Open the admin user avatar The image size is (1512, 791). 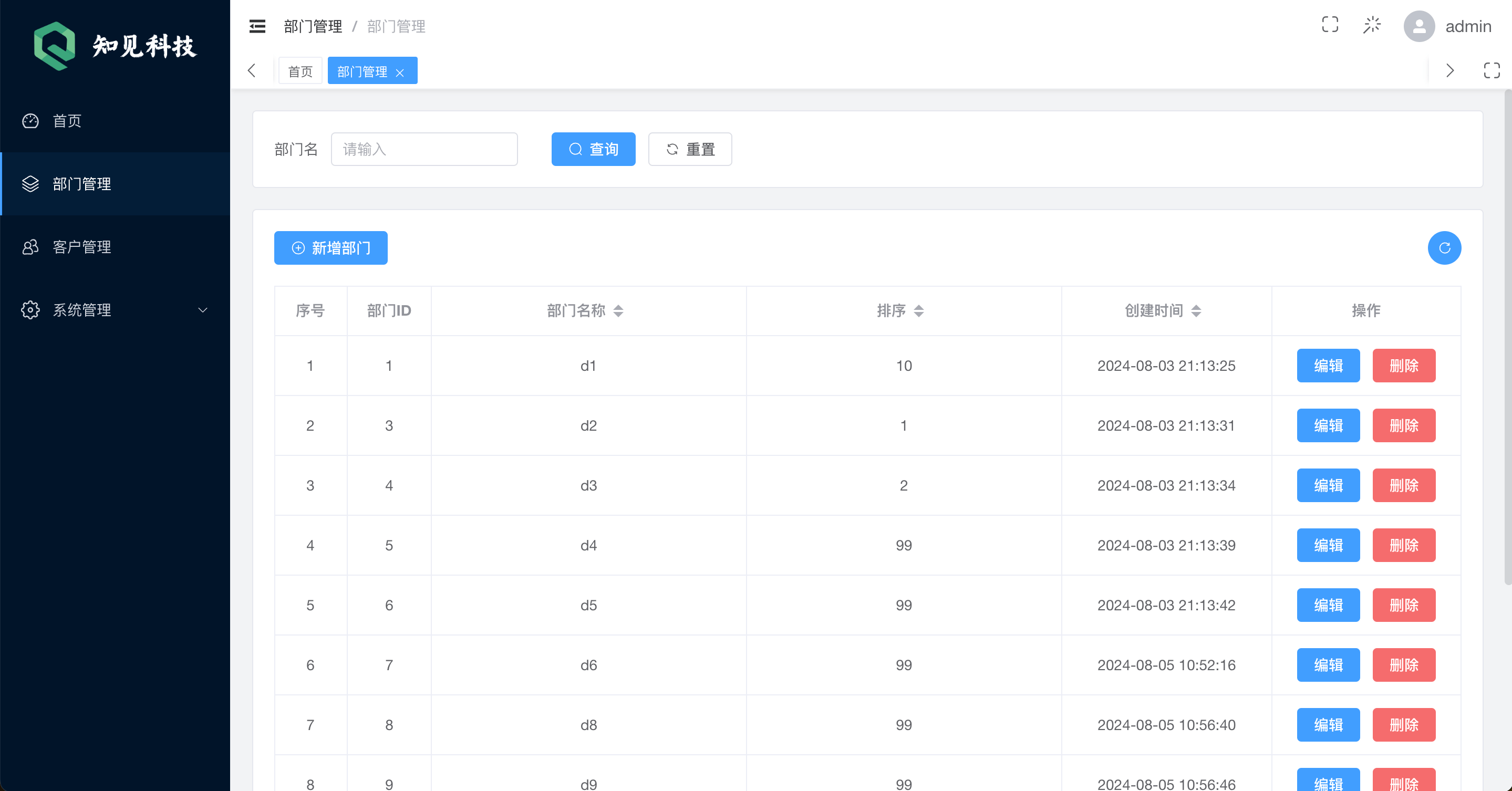[x=1418, y=26]
